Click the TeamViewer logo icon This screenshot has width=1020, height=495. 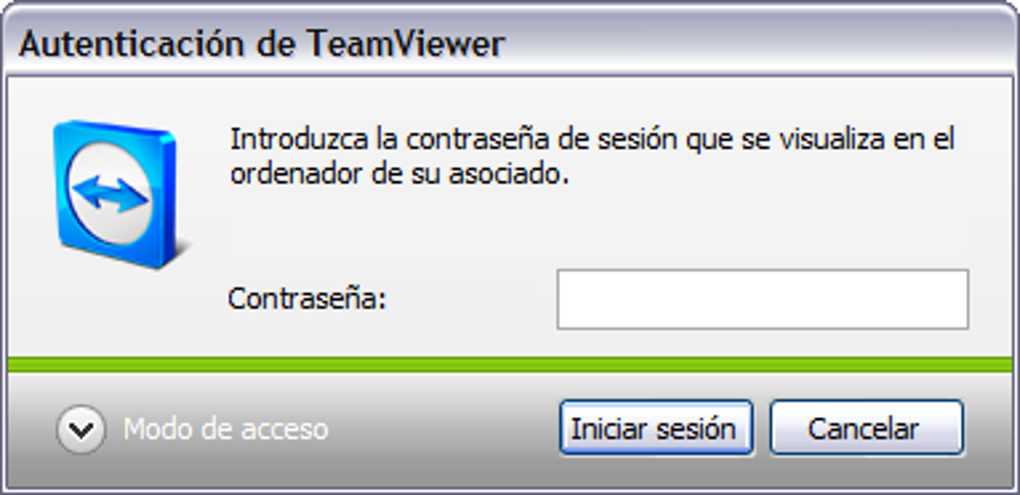115,194
